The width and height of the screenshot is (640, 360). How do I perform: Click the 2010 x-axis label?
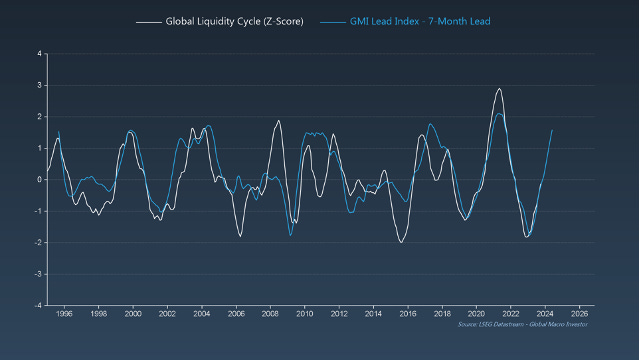(304, 313)
